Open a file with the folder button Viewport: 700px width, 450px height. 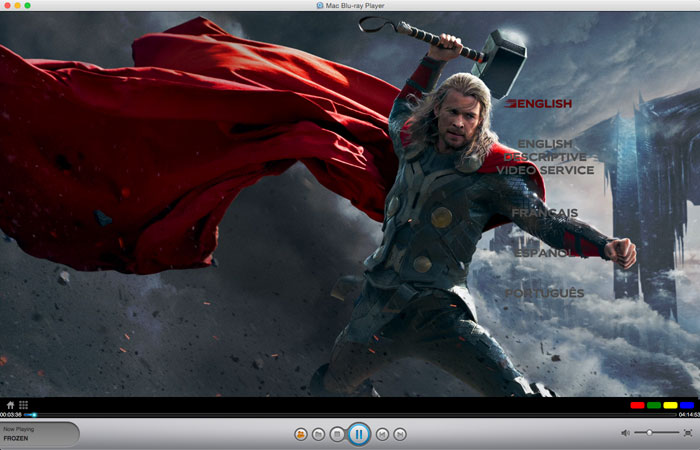[318, 434]
